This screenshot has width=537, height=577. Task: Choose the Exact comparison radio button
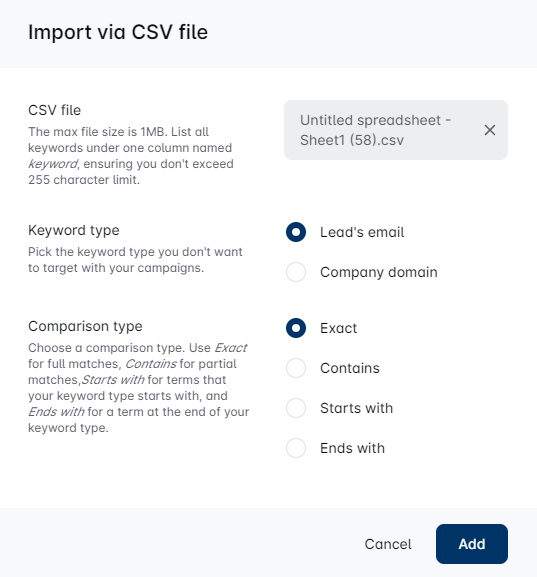coord(296,328)
